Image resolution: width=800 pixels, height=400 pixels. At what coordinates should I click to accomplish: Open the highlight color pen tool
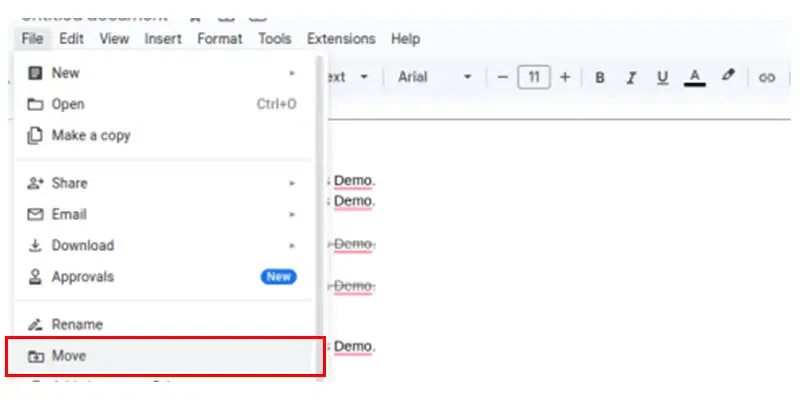click(x=728, y=76)
